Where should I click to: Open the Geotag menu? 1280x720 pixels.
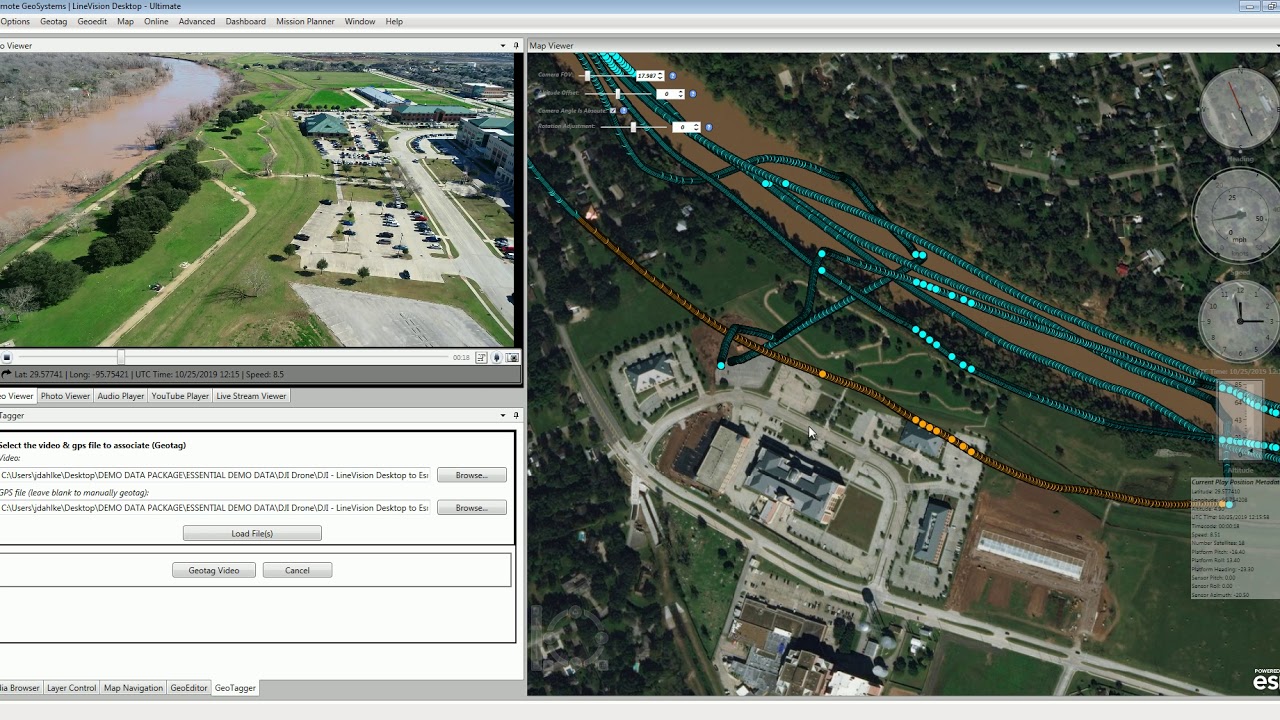click(54, 21)
